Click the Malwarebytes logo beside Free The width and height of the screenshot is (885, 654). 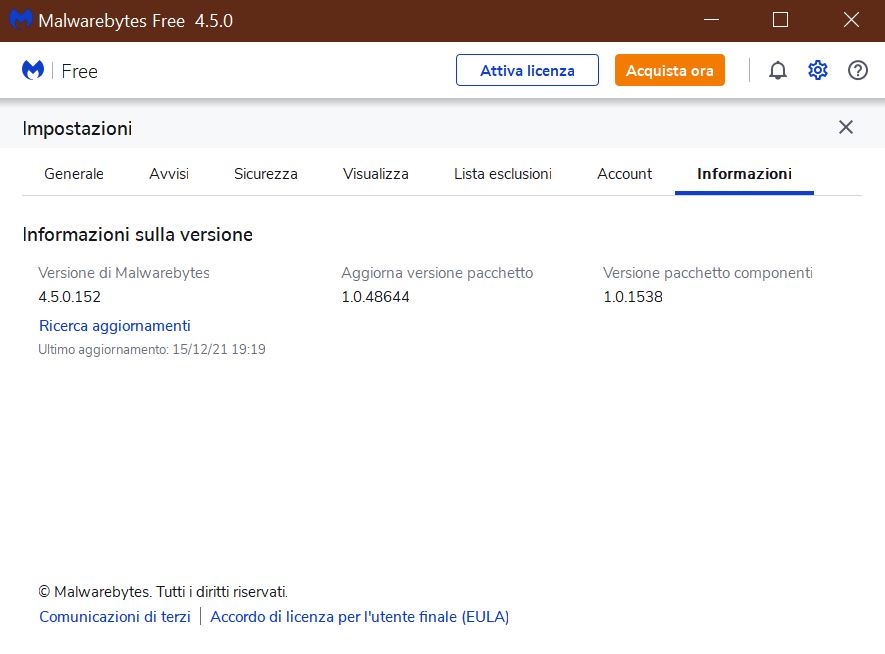click(x=33, y=71)
